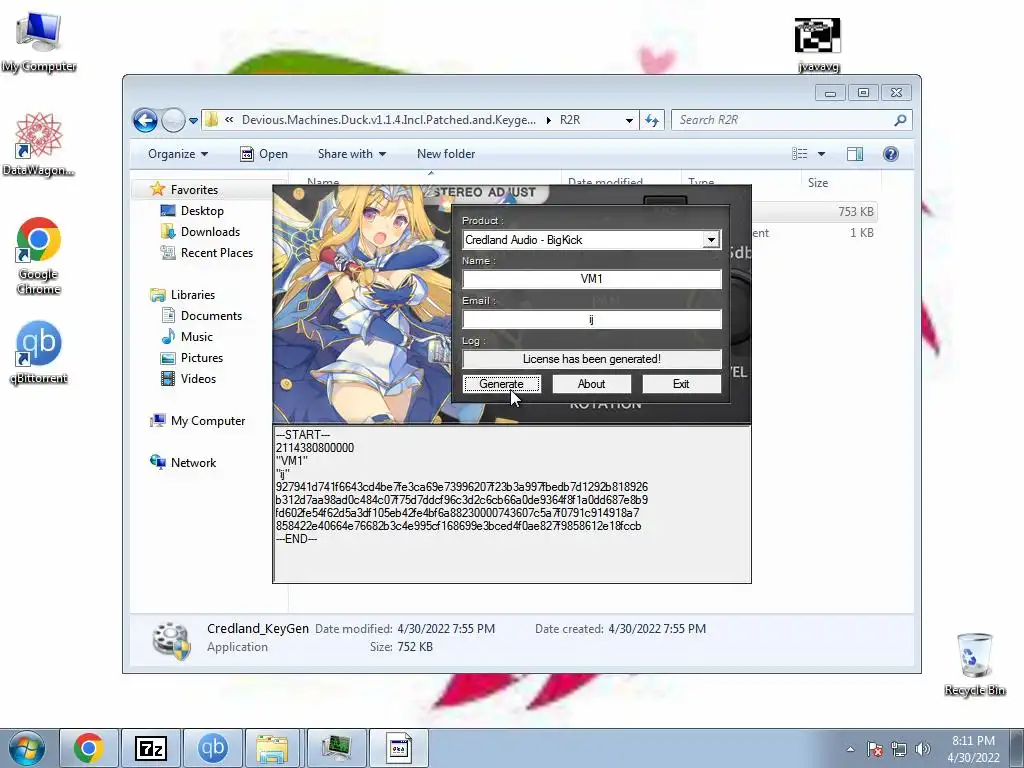This screenshot has width=1024, height=768.
Task: Select Favorites in navigation pane
Action: (x=194, y=189)
